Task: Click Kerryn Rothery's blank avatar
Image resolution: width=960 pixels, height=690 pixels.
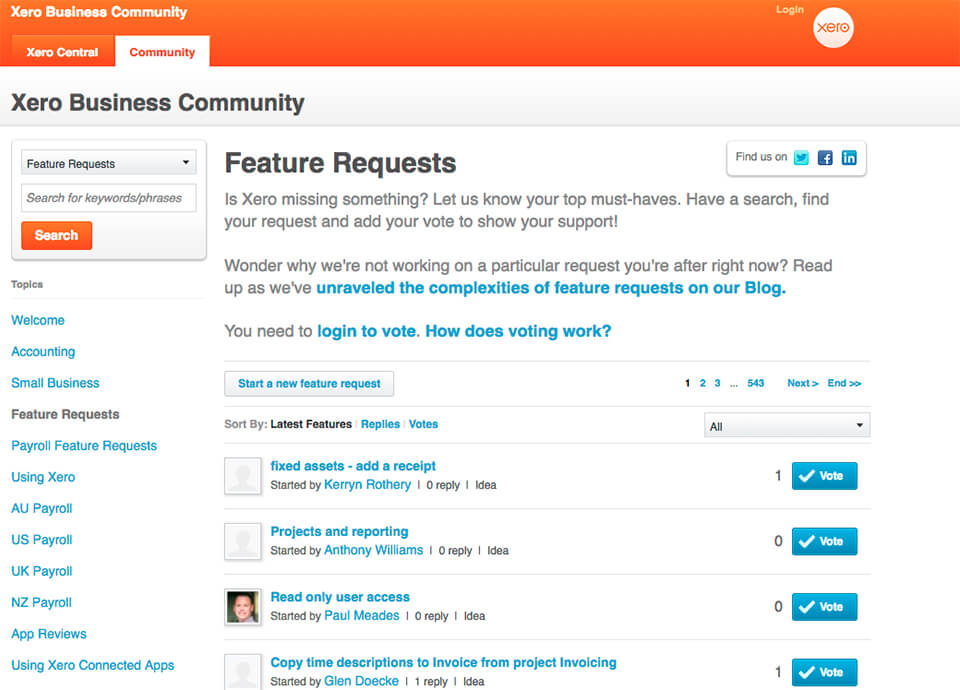Action: [242, 476]
